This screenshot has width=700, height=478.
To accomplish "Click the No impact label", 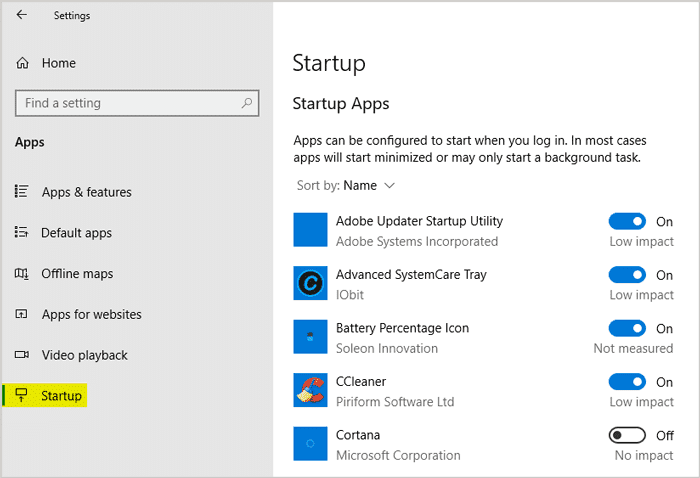I will click(644, 455).
